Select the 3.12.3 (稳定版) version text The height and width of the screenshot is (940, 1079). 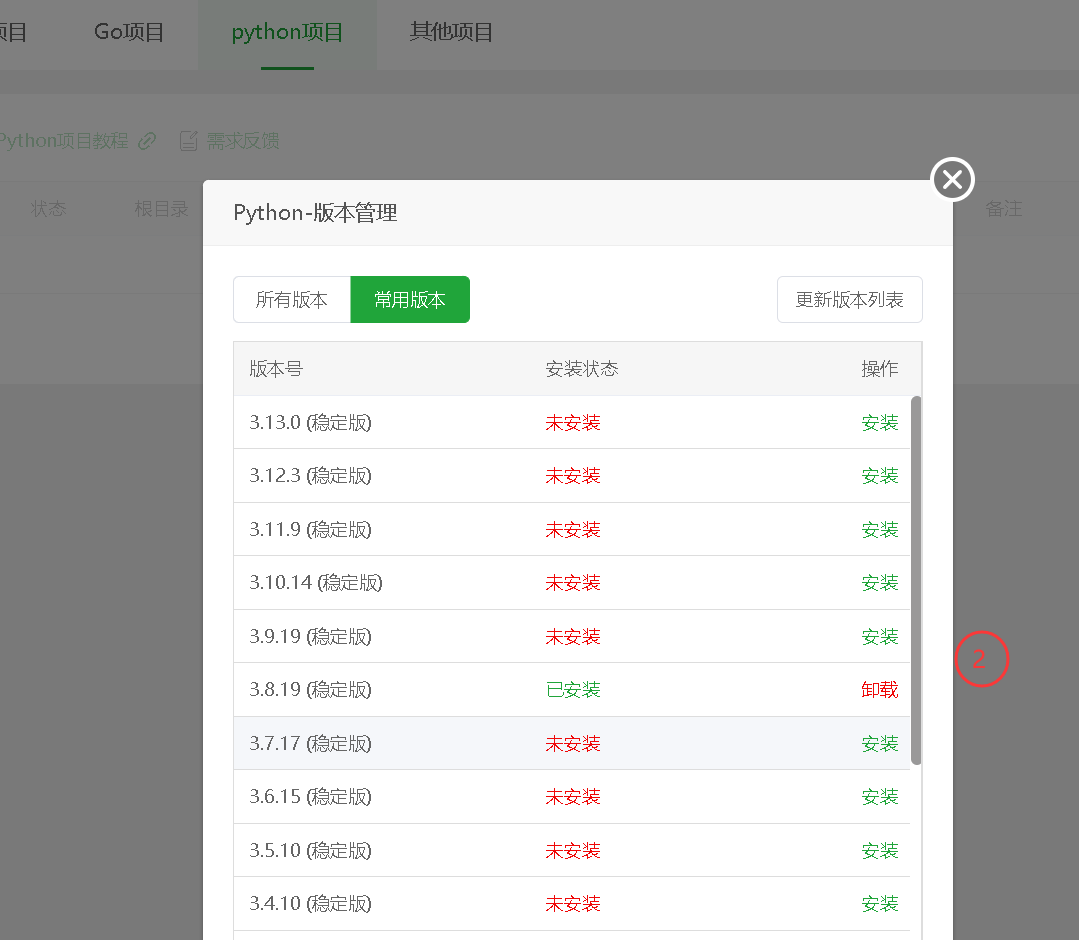click(310, 476)
